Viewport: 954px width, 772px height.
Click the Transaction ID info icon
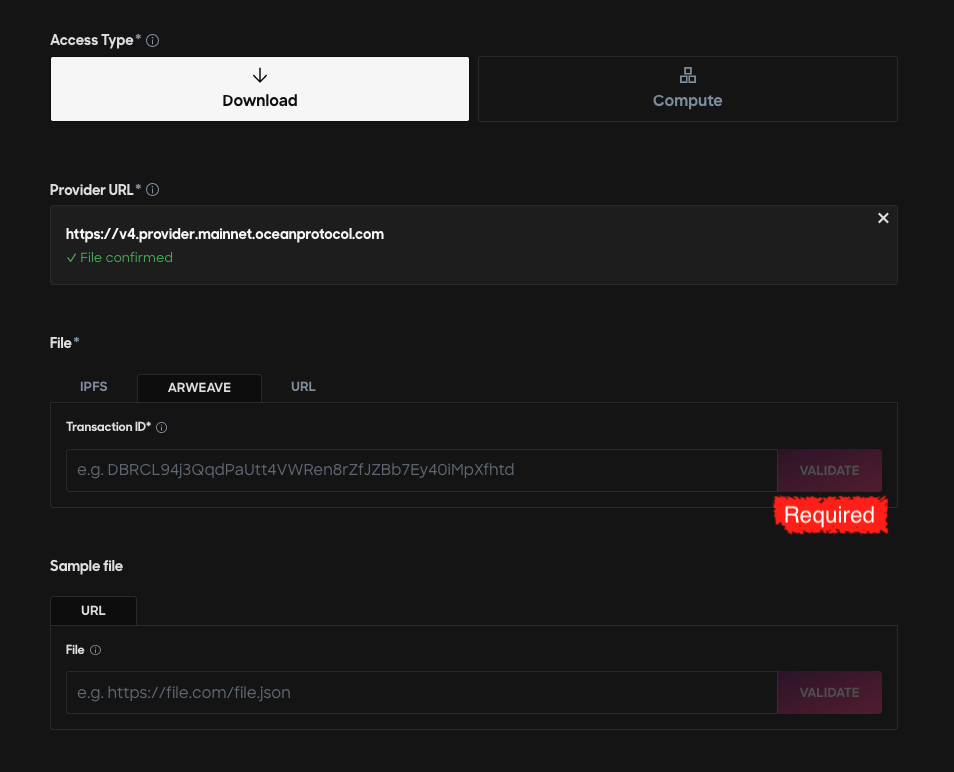coord(161,428)
